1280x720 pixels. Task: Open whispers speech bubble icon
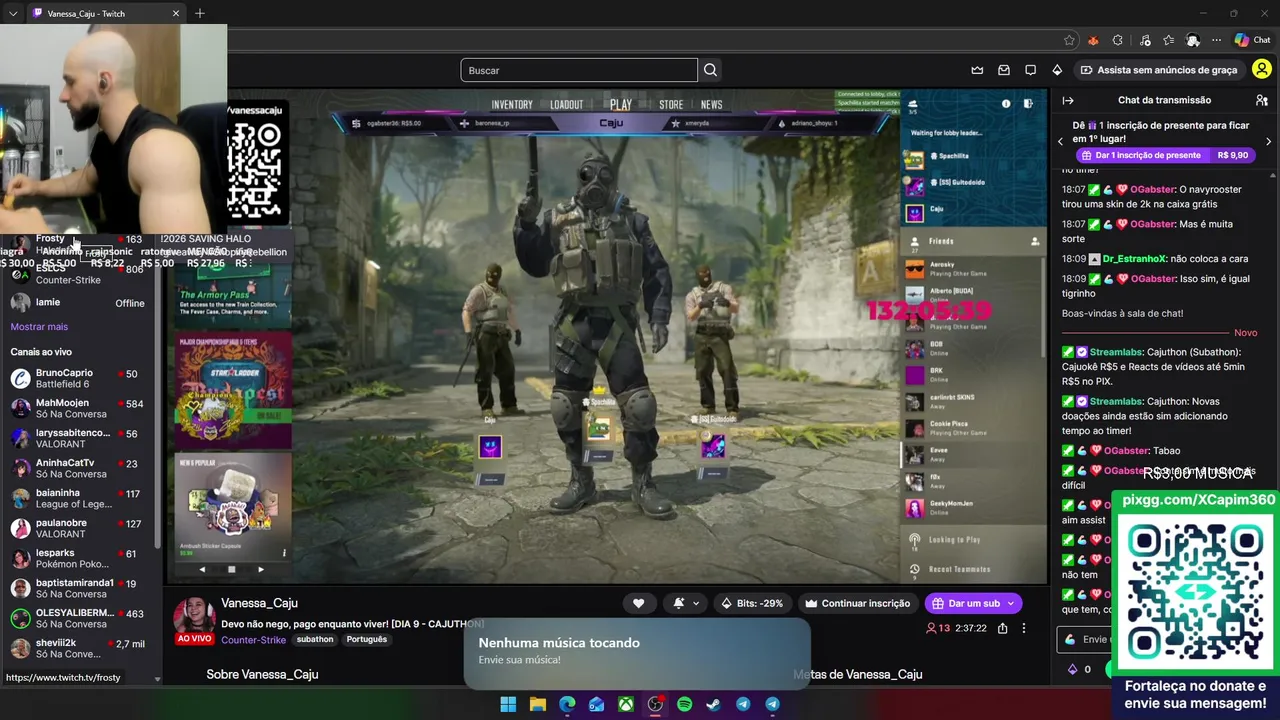click(x=1030, y=70)
